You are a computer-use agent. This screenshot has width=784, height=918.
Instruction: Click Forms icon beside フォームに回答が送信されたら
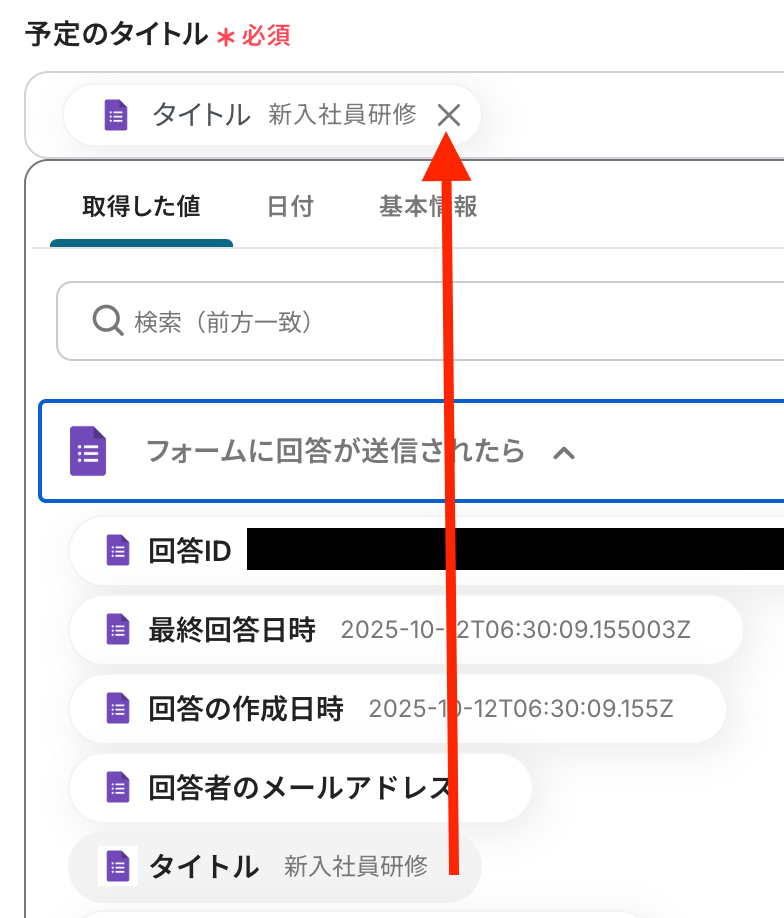tap(88, 451)
